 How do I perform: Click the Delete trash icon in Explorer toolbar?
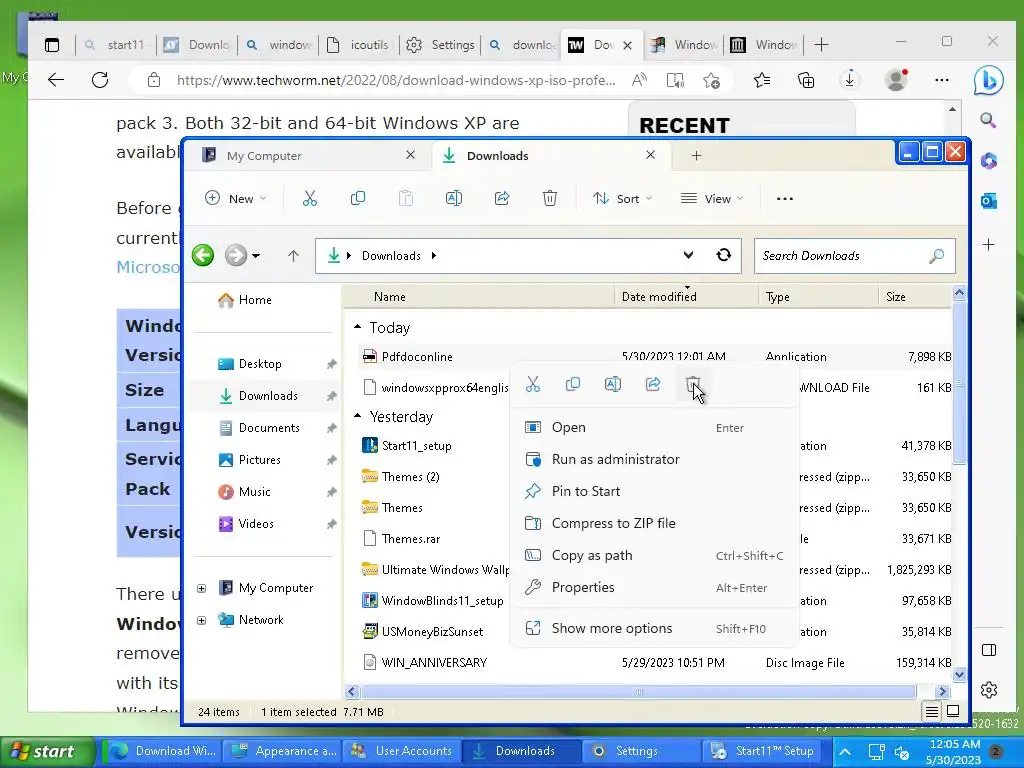550,199
